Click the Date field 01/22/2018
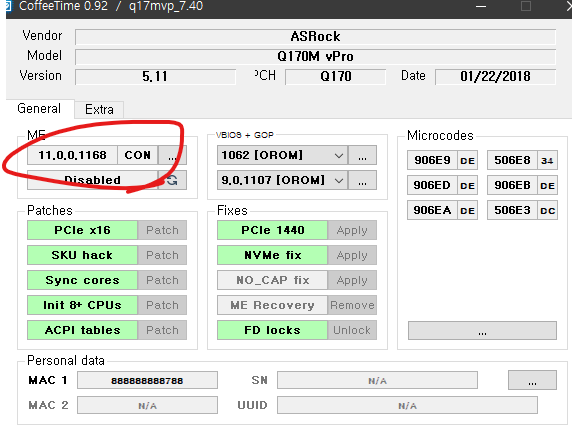Viewport: 572px width, 433px height. pos(495,77)
